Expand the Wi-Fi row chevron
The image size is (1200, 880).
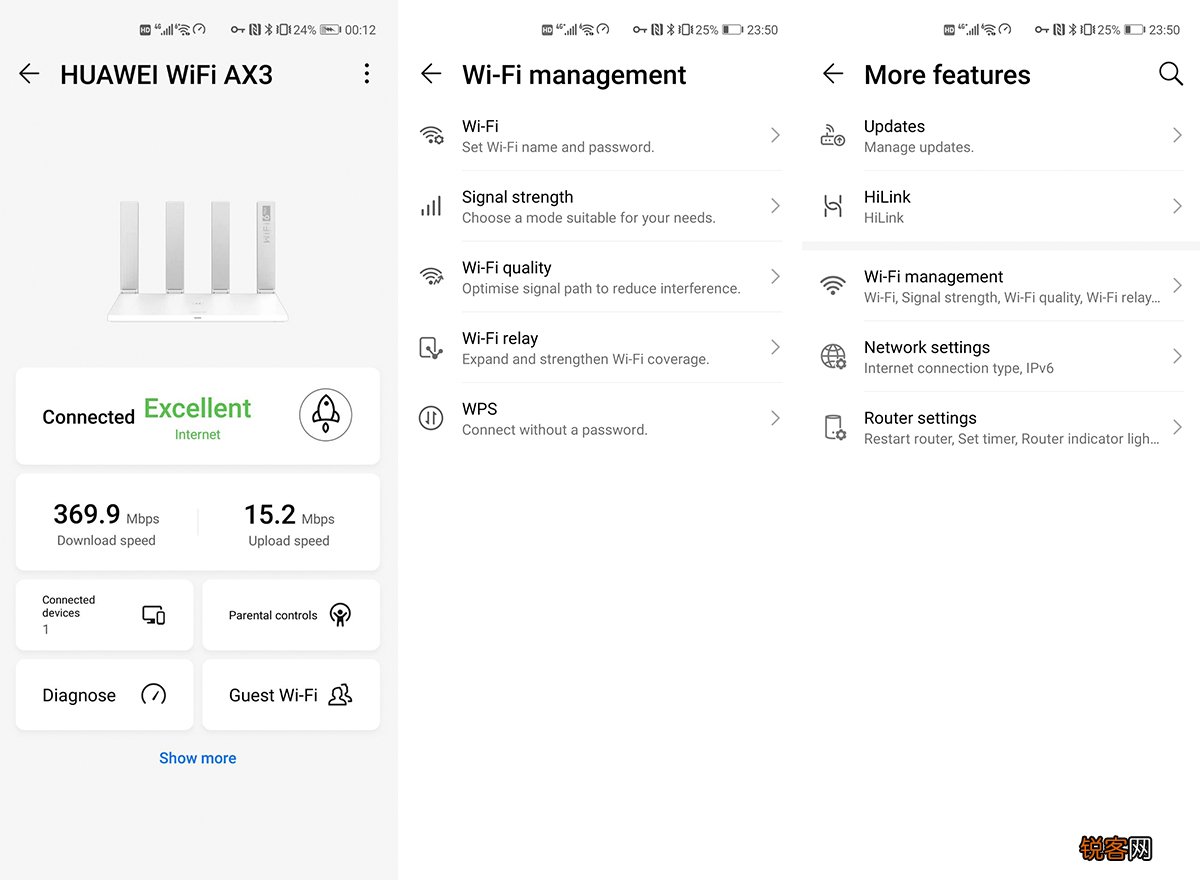click(x=775, y=135)
